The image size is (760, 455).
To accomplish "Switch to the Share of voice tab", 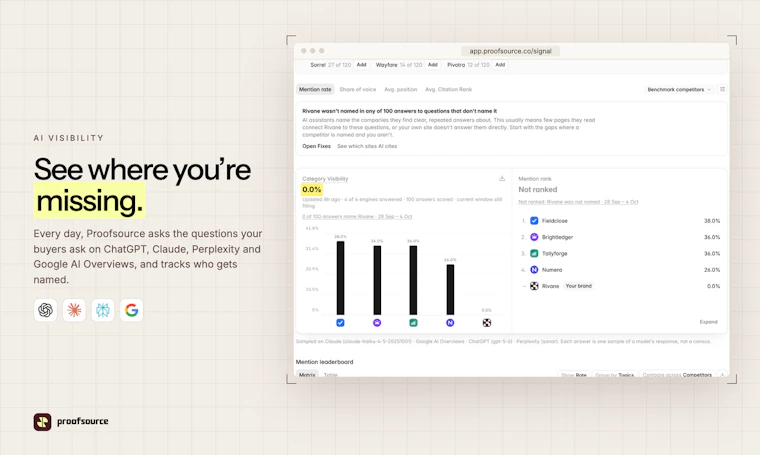I will pyautogui.click(x=358, y=90).
